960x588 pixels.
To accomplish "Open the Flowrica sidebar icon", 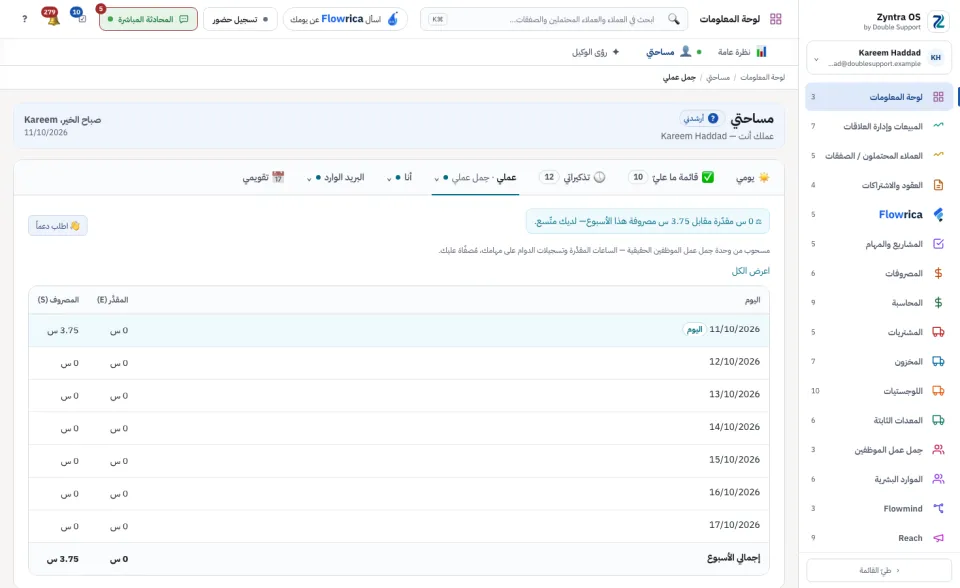I will [x=938, y=214].
